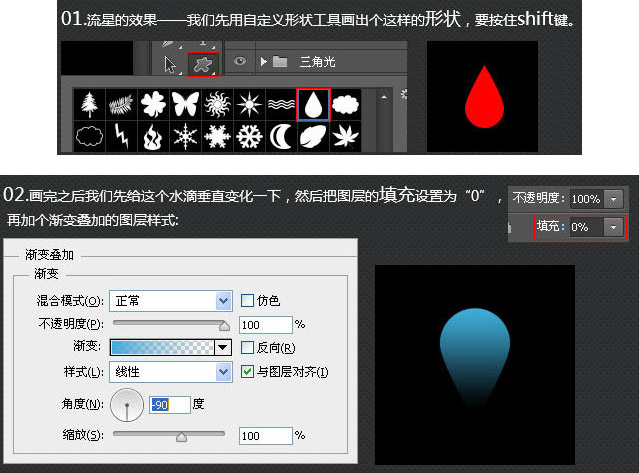
Task: Open the 填充 percentage dropdown
Action: pos(612,227)
